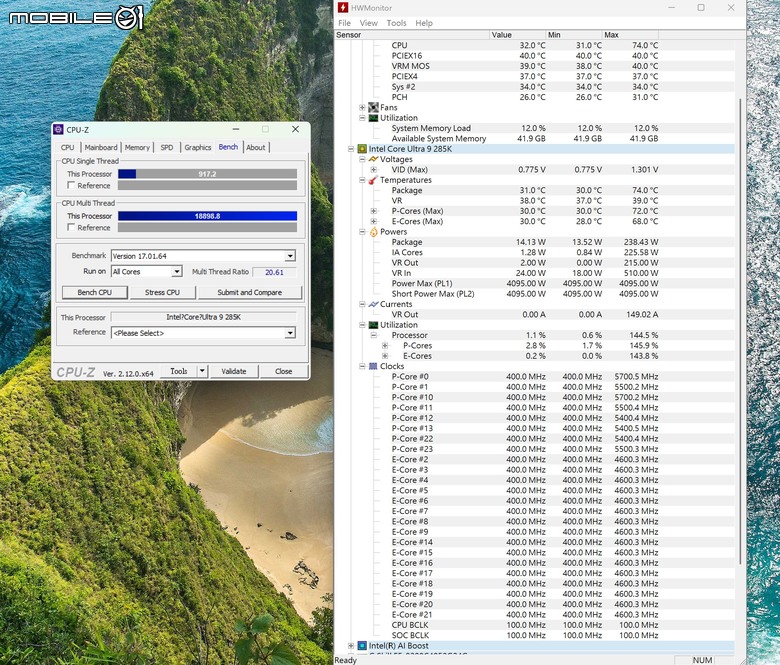Collapse the Powers section

pyautogui.click(x=362, y=232)
